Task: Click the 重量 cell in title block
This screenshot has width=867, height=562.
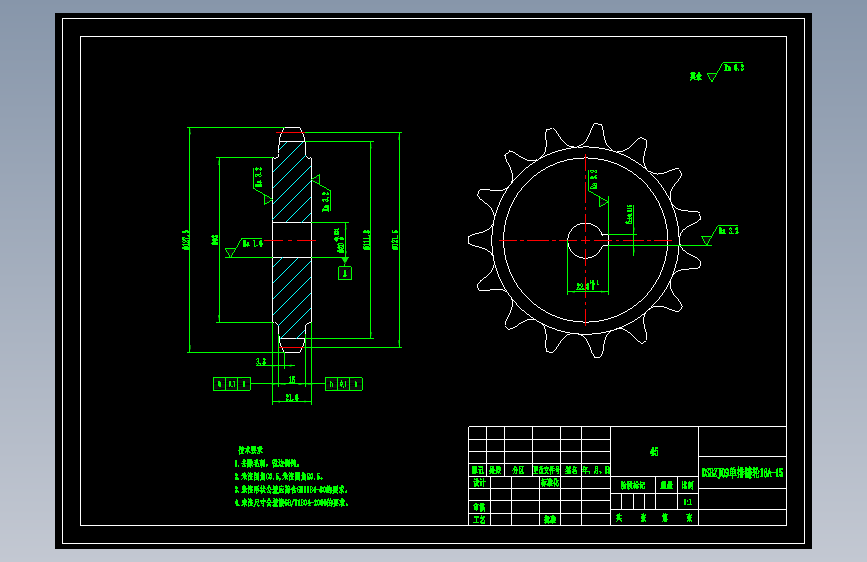Action: 666,485
